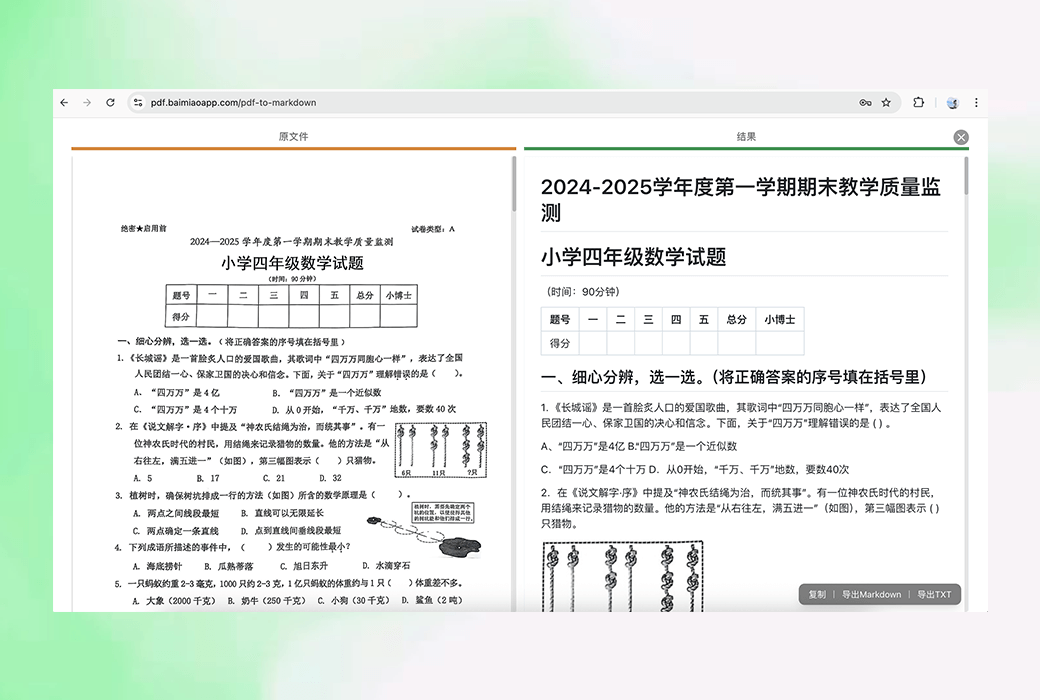Close the result view with X button
This screenshot has width=1040, height=700.
coord(961,137)
